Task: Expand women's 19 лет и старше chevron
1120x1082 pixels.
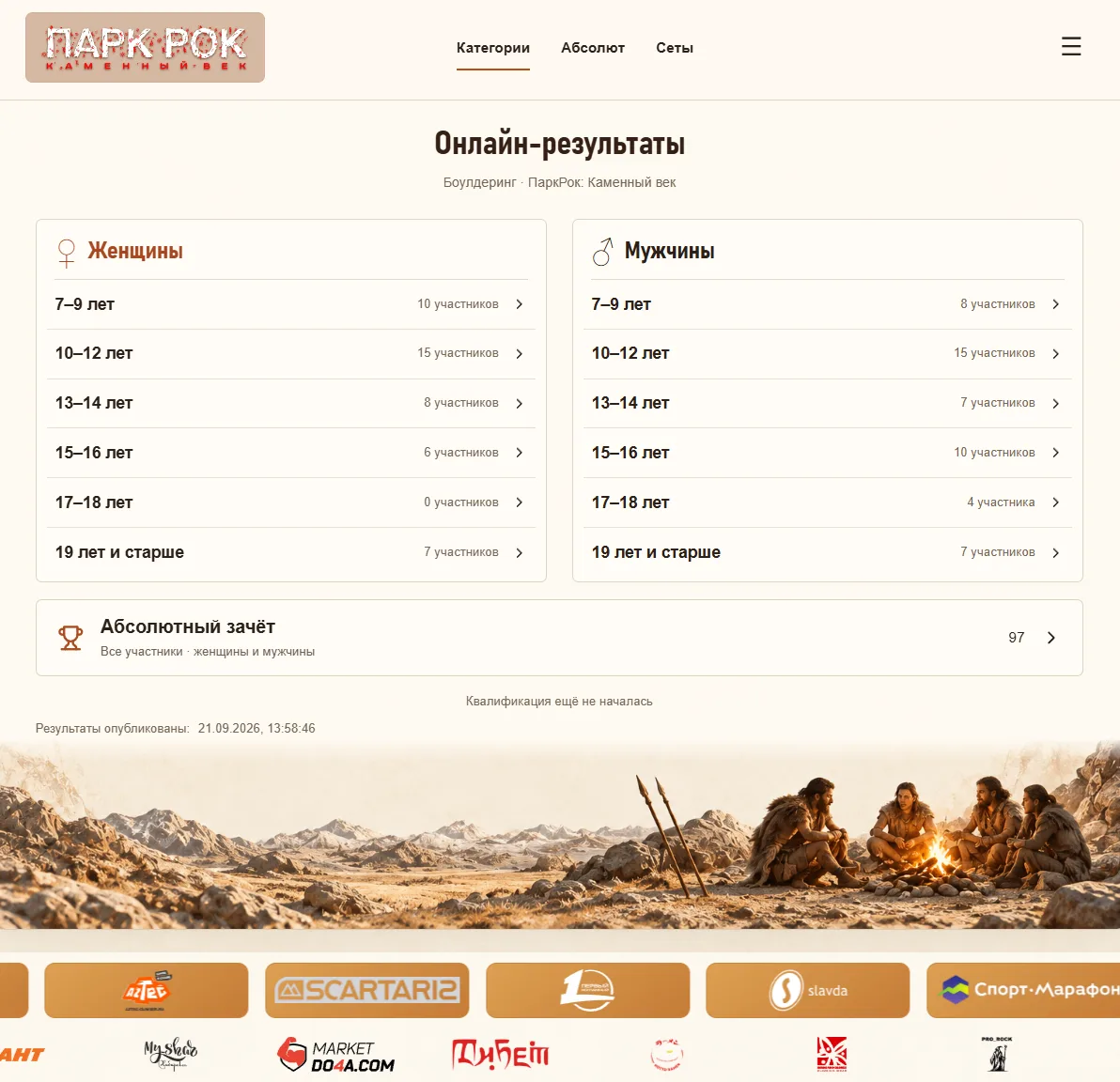Action: pyautogui.click(x=520, y=553)
